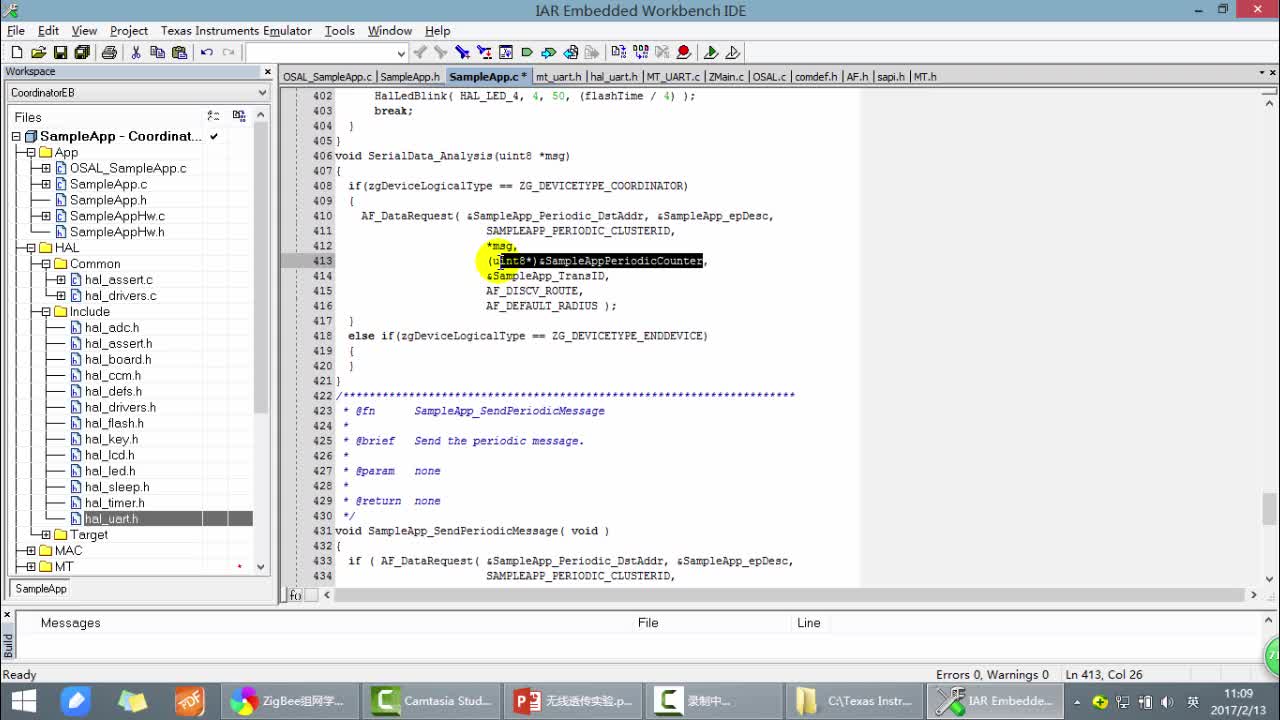Collapse the Include folder
The image size is (1280, 720).
click(46, 312)
